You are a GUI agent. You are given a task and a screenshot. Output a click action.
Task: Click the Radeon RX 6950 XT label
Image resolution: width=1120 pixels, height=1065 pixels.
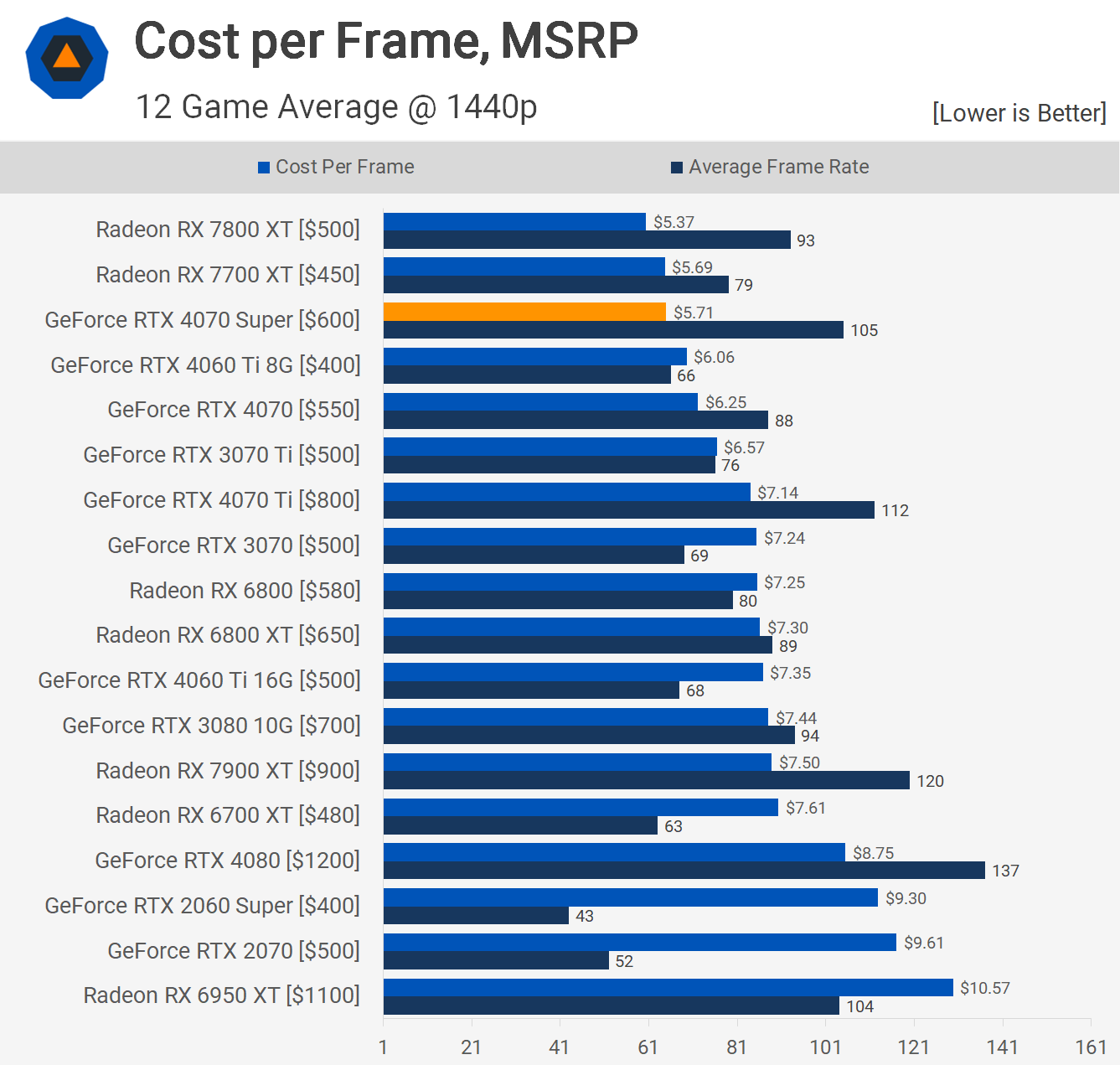(221, 995)
